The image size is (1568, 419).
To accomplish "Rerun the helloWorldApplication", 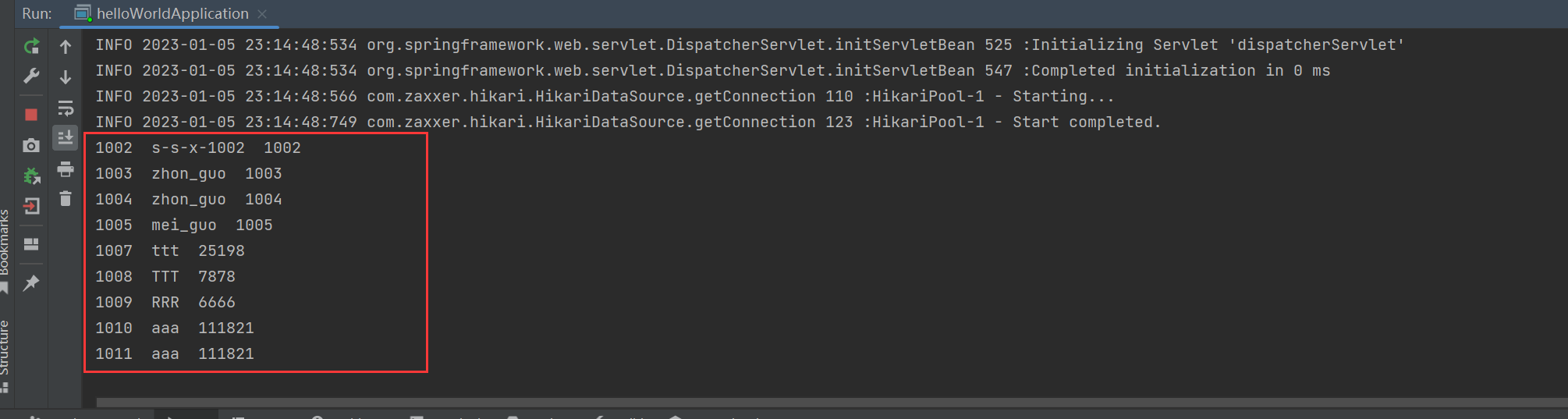I will click(x=31, y=47).
